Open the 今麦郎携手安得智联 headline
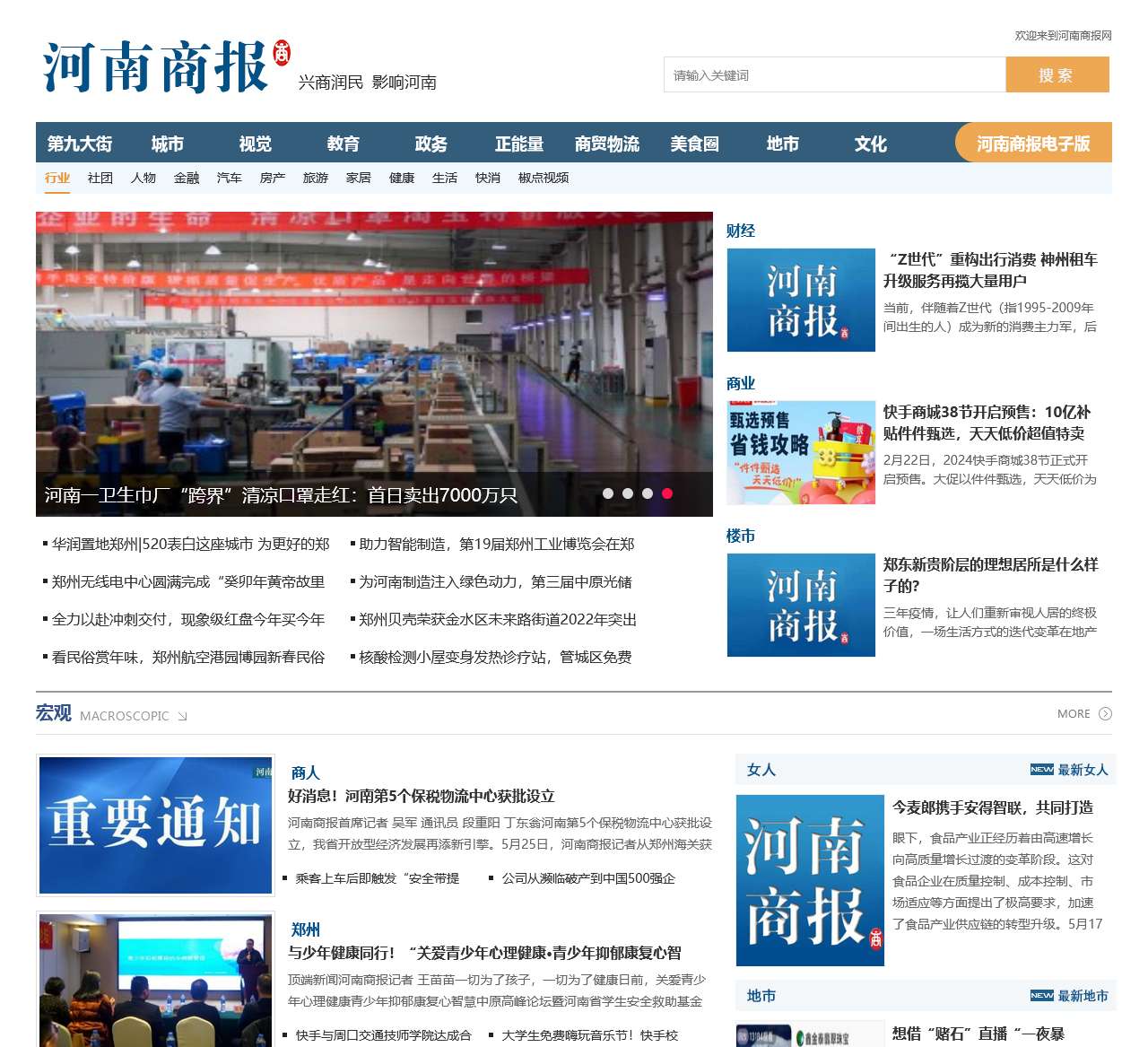Viewport: 1148px width, 1047px height. [993, 807]
